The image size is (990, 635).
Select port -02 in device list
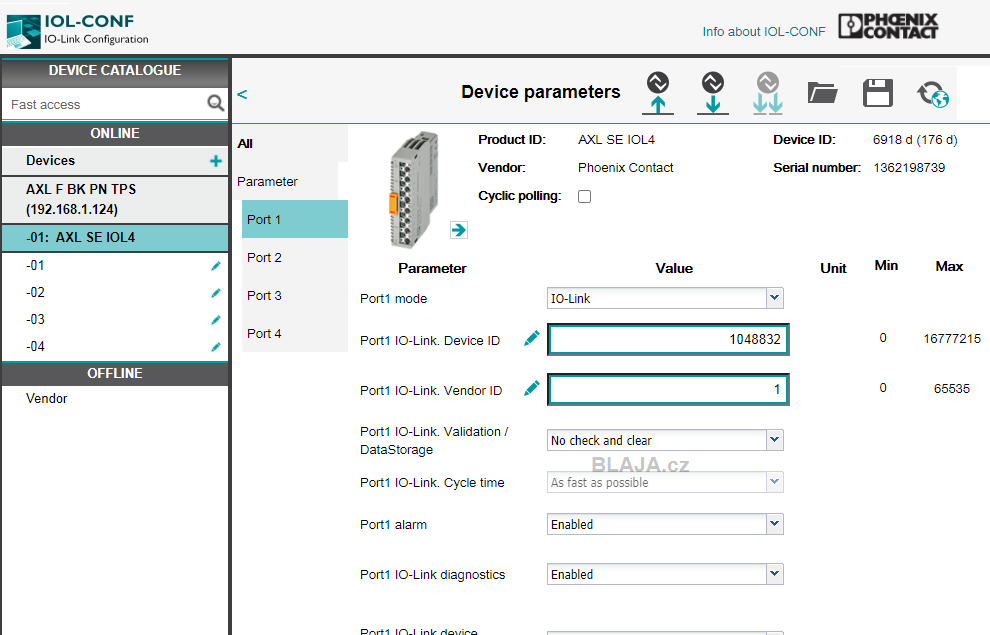coord(115,293)
